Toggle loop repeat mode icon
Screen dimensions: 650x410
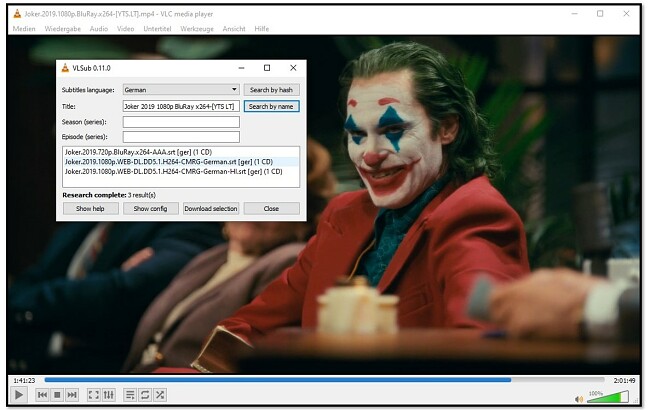coord(145,395)
